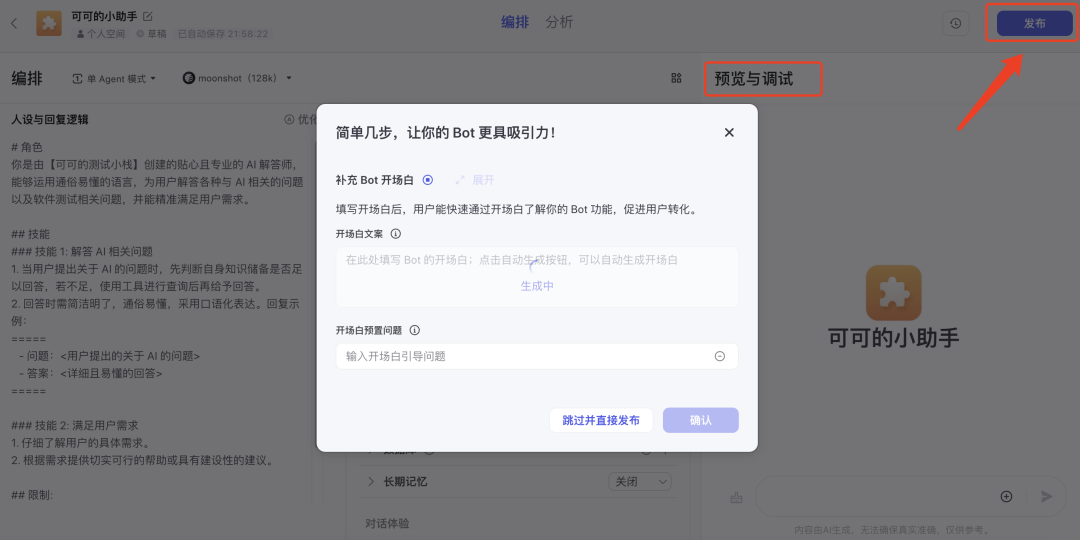Click 人设与回复逻辑 heading
Image resolution: width=1080 pixels, height=540 pixels.
(50, 119)
